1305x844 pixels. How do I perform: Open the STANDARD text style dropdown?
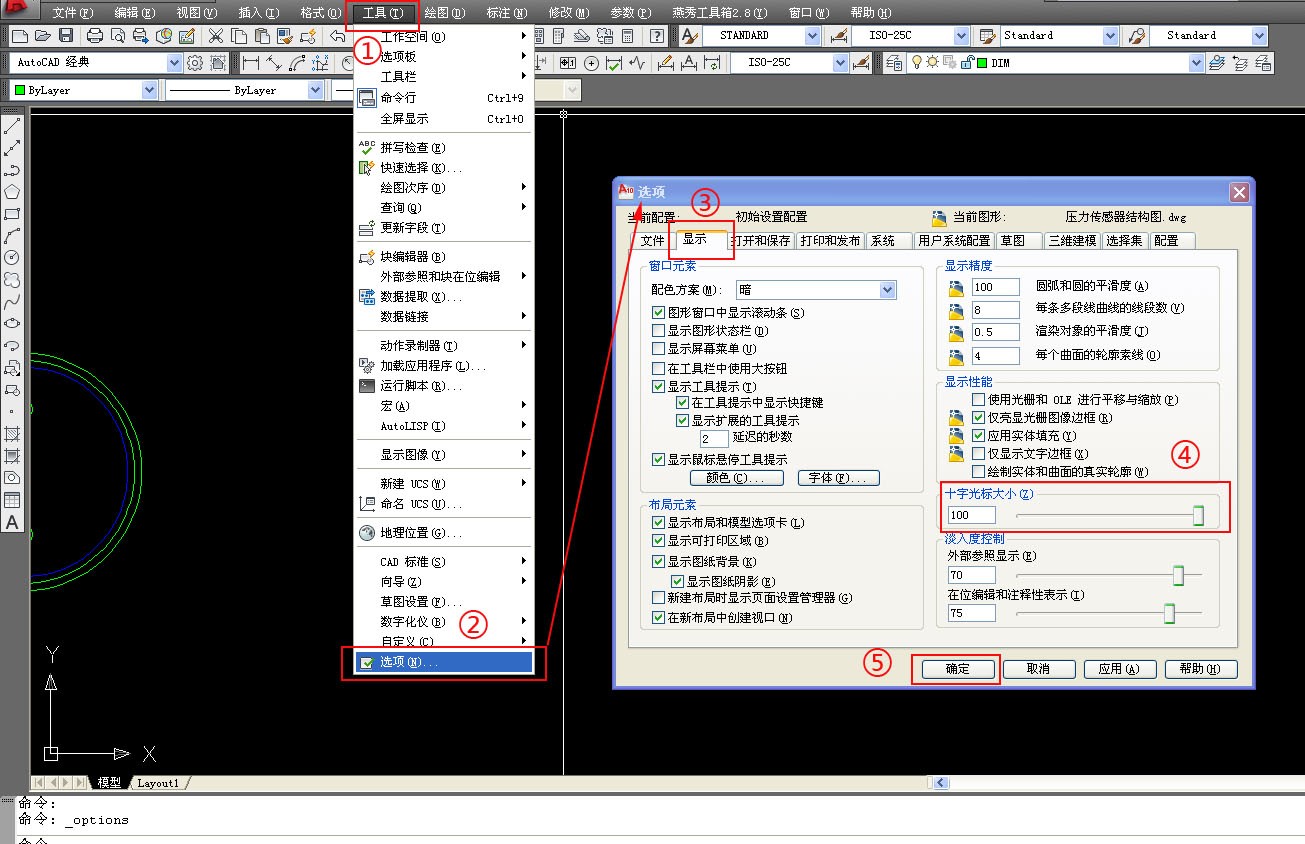[762, 36]
